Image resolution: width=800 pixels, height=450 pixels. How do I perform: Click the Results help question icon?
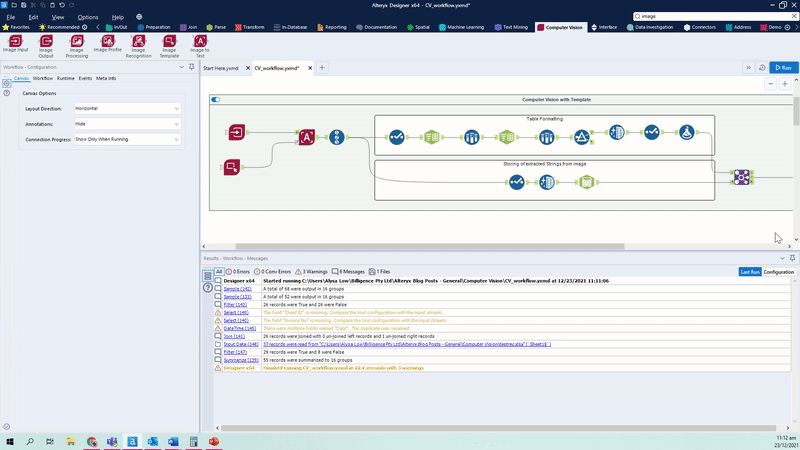pos(208,288)
